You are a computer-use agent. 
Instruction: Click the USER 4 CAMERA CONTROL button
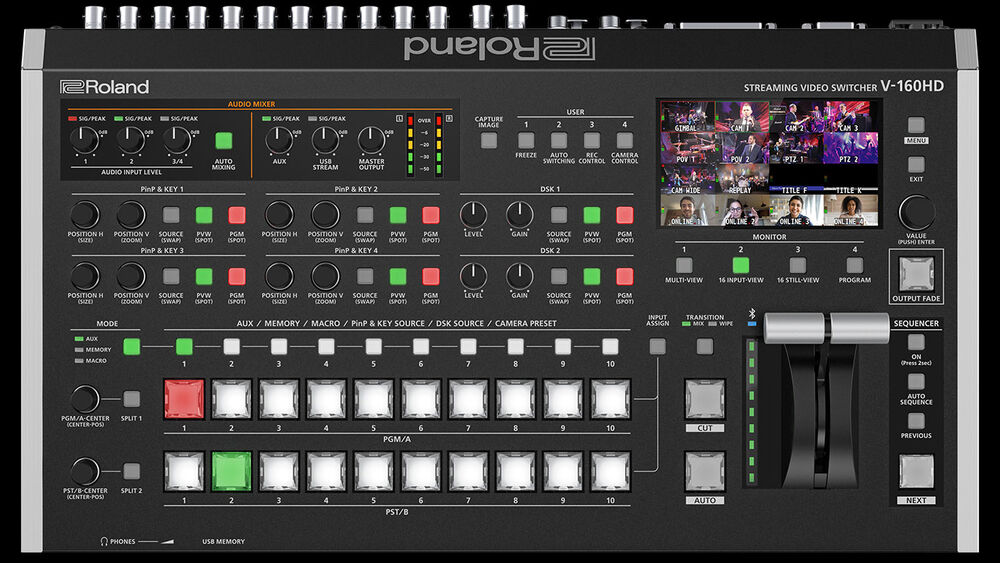[x=625, y=140]
